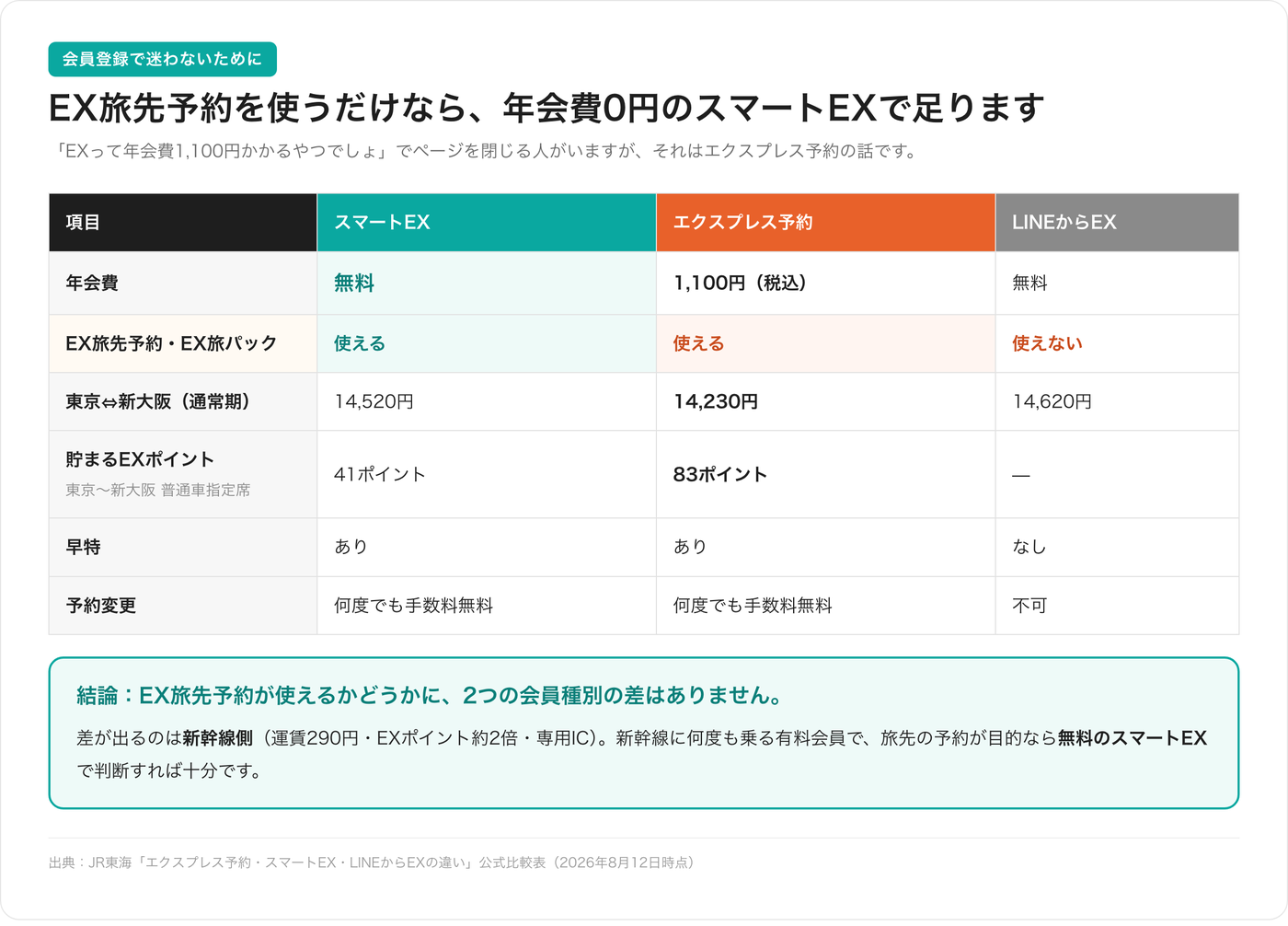Click the EX旅先予約・EX旅パック row label
Image resolution: width=1288 pixels, height=926 pixels.
(183, 343)
